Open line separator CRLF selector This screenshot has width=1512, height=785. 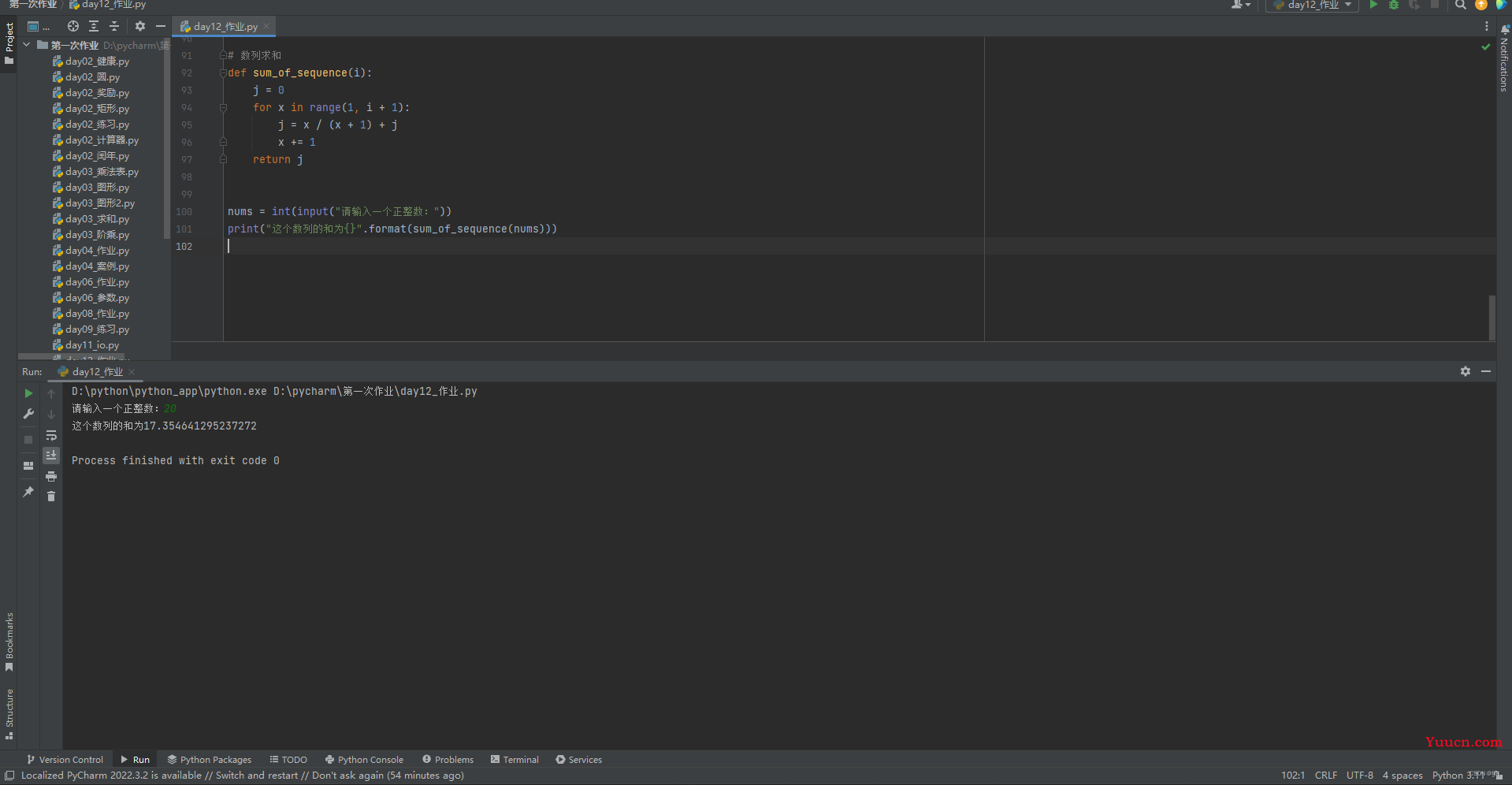click(1326, 776)
